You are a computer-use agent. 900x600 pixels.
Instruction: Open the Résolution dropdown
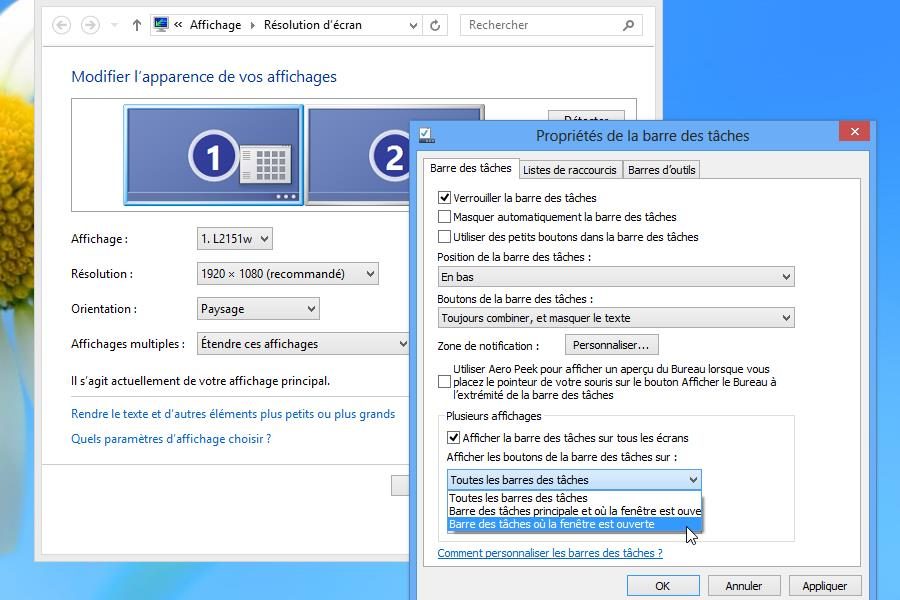288,274
